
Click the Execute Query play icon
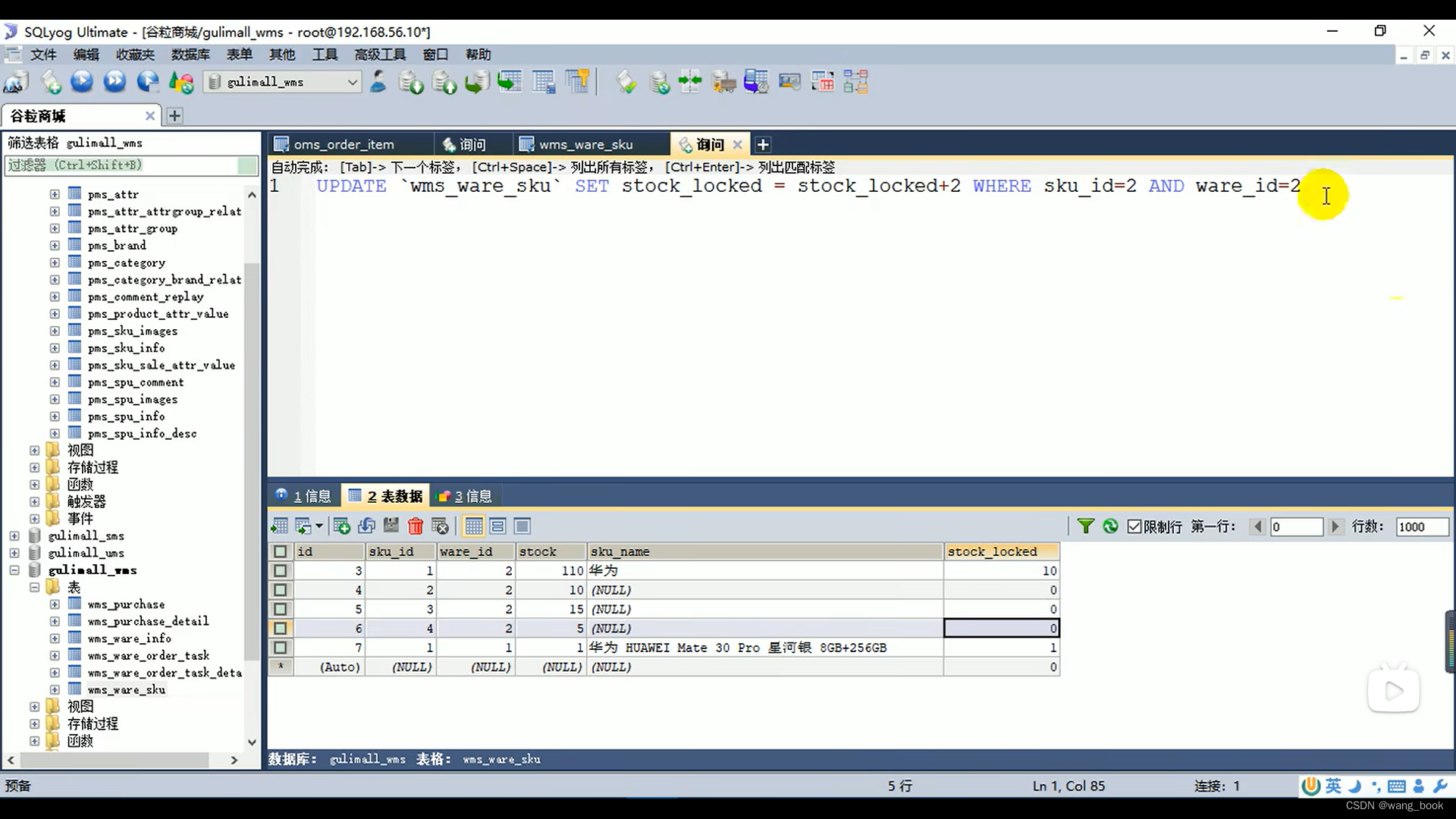82,81
